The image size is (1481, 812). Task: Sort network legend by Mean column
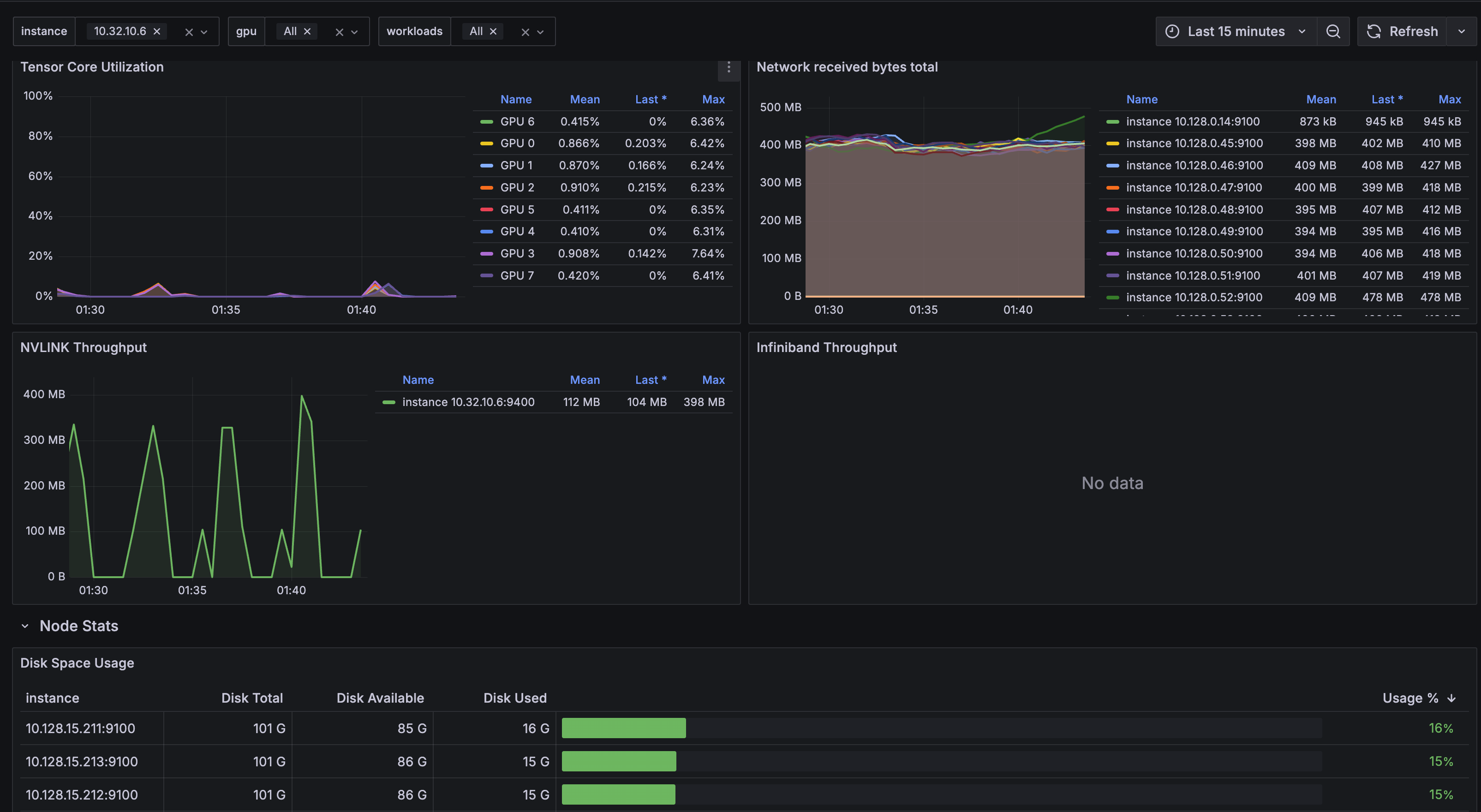coord(1320,100)
